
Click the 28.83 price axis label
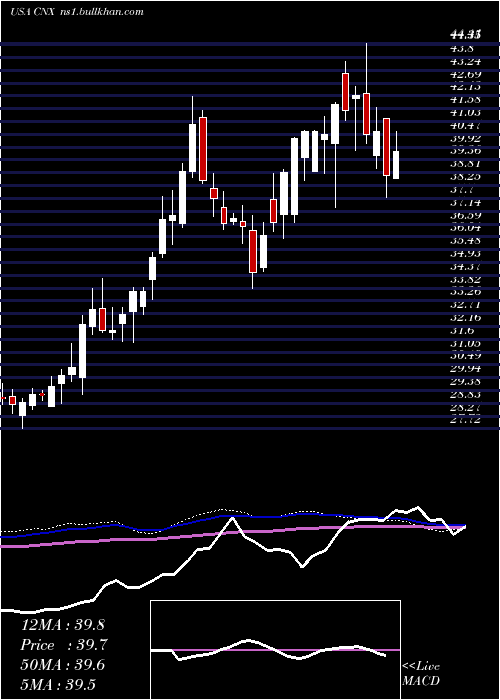point(465,394)
